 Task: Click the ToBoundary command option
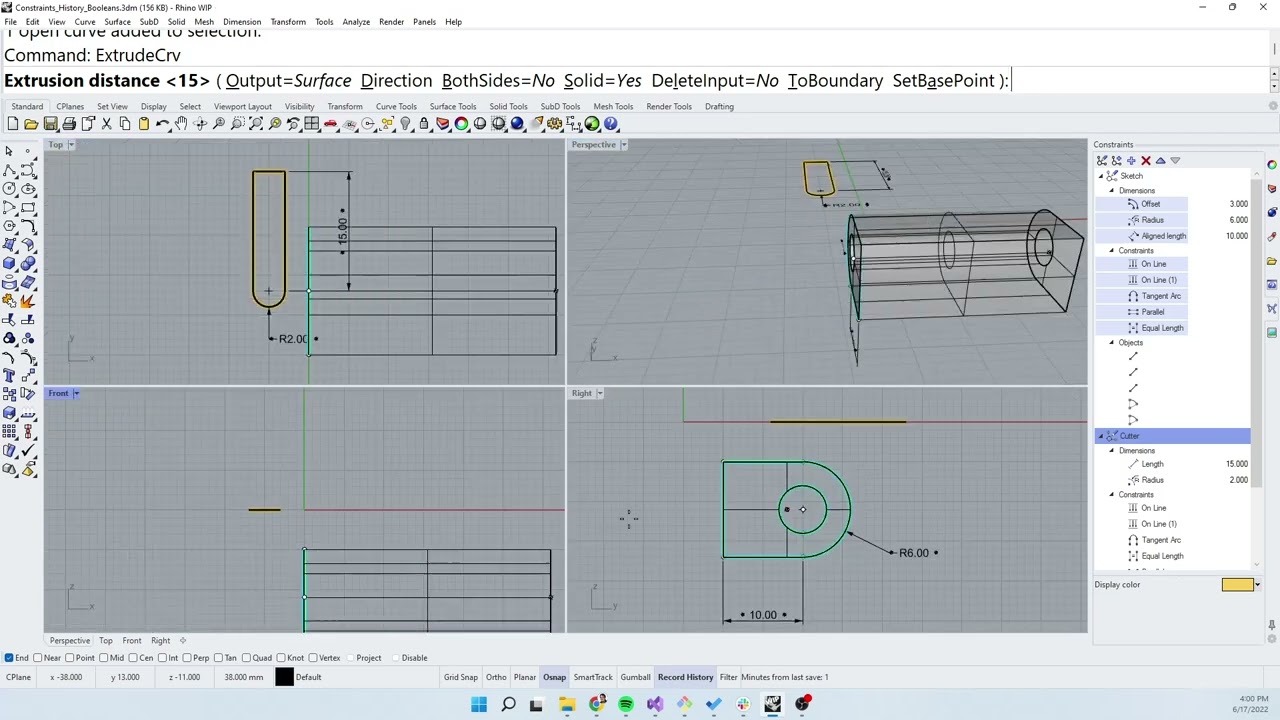835,80
